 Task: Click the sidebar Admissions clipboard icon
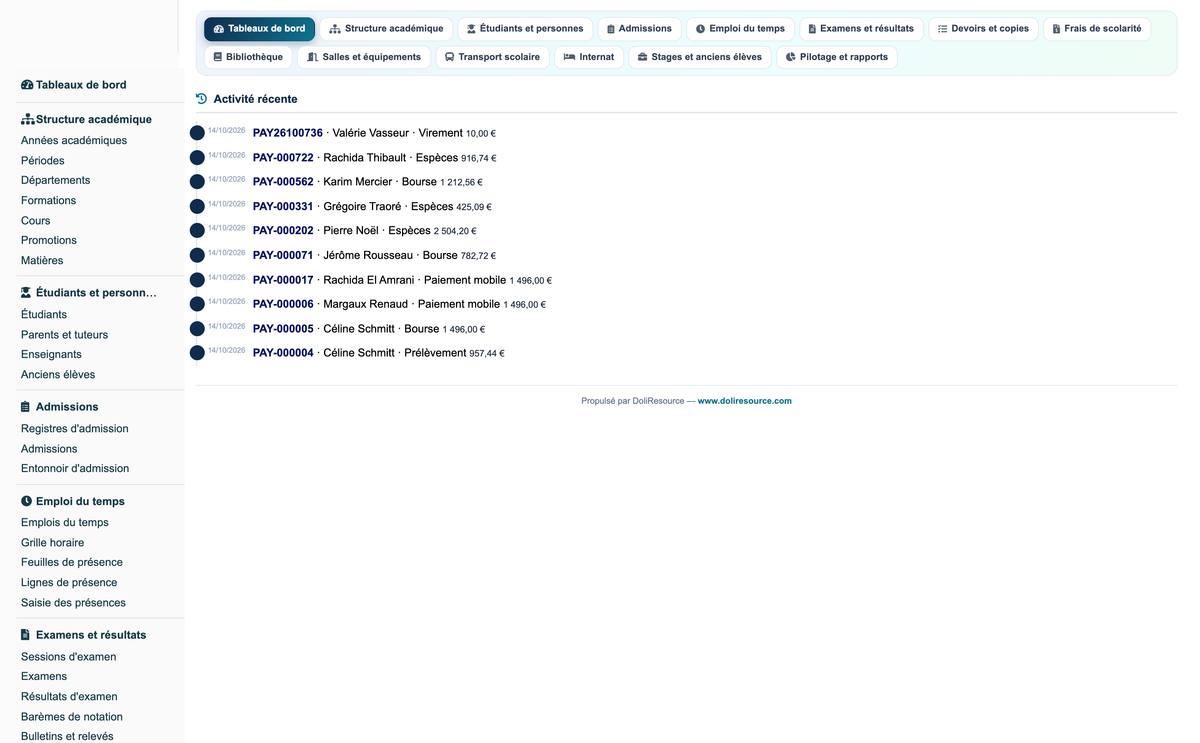click(26, 407)
